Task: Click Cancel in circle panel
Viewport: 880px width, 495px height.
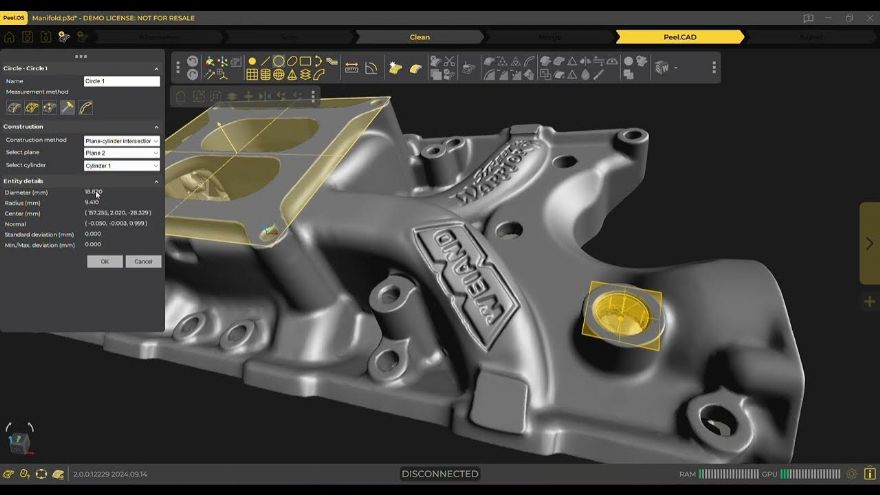Action: [143, 262]
